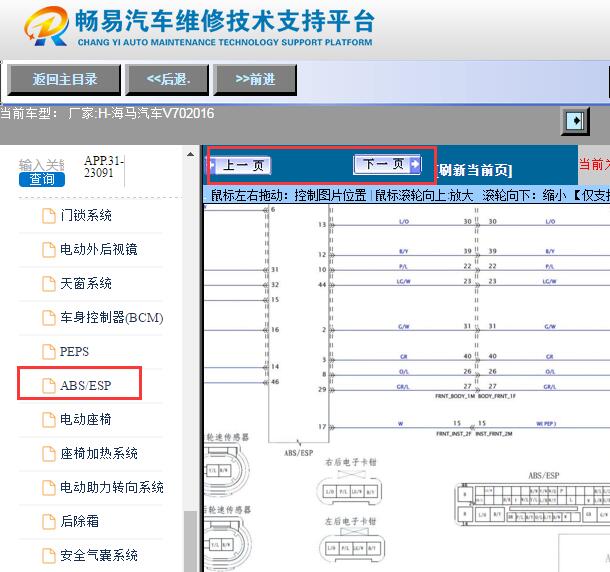Image resolution: width=610 pixels, height=572 pixels.
Task: Click the document icon beside 电动助力转向系统
Action: pyautogui.click(x=49, y=488)
